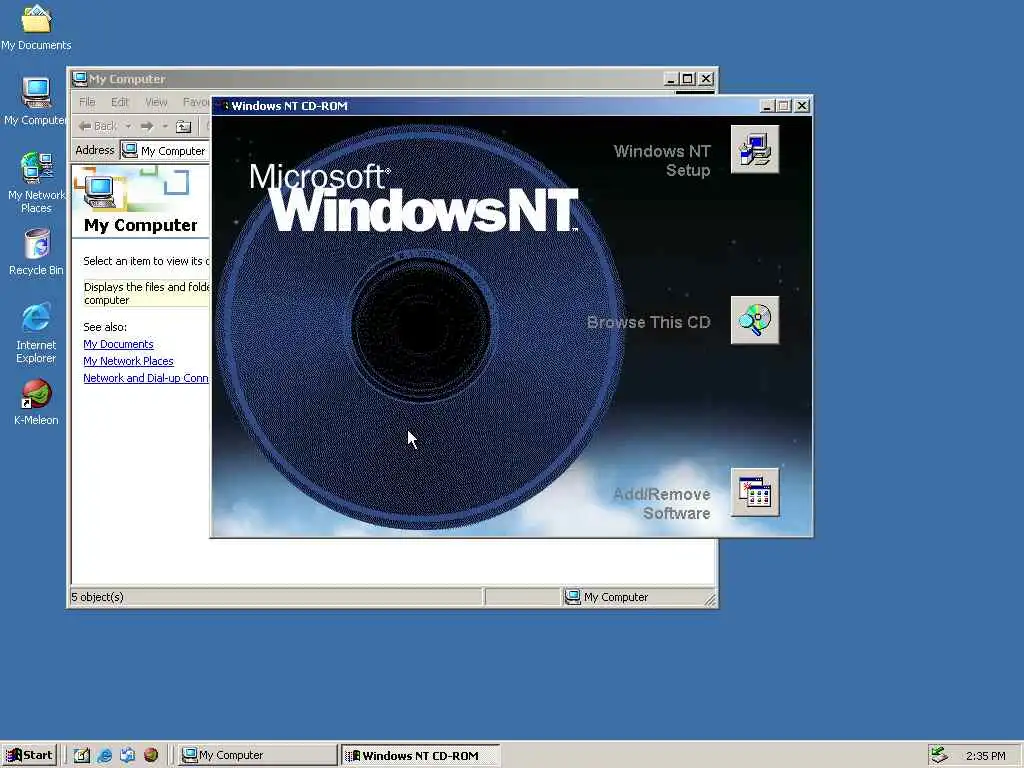The height and width of the screenshot is (768, 1024).
Task: Open My Computer desktop icon
Action: [36, 101]
